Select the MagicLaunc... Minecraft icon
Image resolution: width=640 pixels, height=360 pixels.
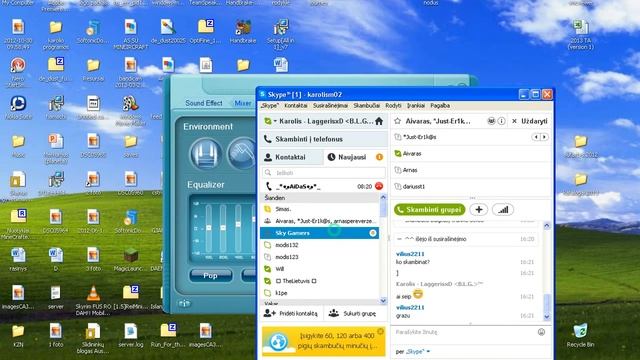[131, 260]
